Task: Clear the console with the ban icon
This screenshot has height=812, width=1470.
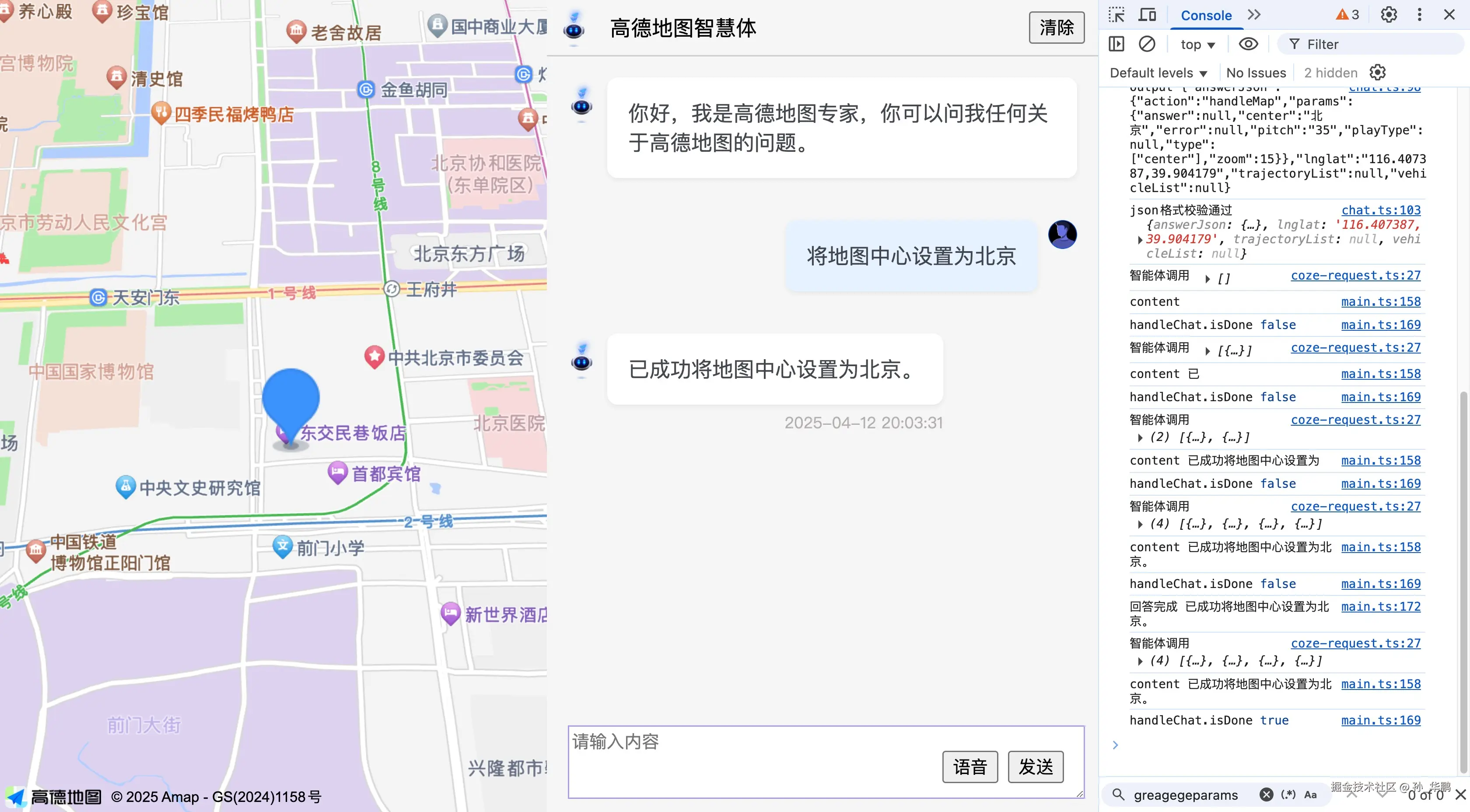Action: tap(1147, 44)
